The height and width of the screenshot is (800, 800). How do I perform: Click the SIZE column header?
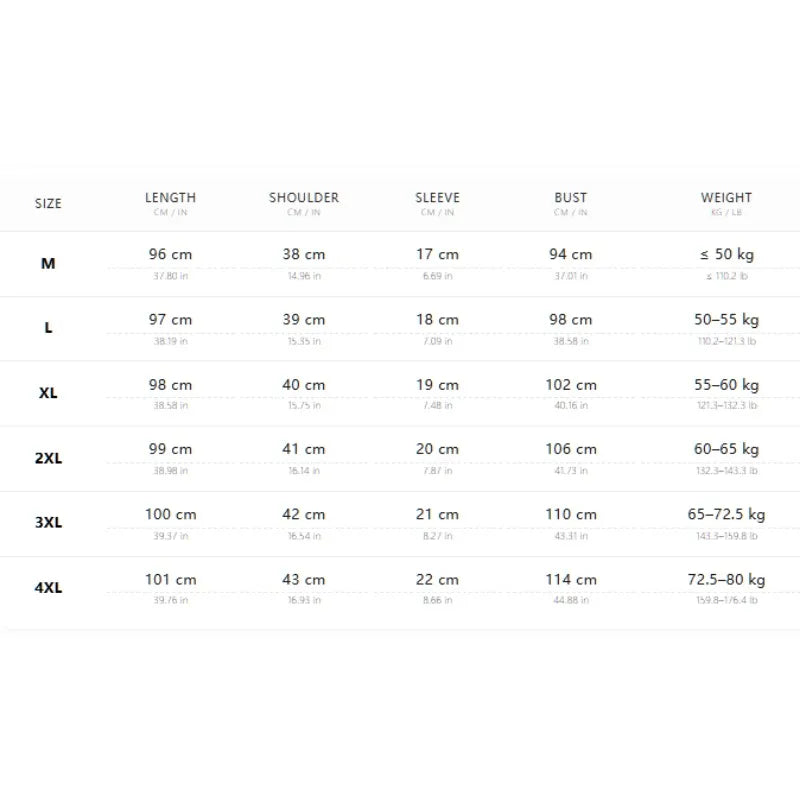(48, 204)
